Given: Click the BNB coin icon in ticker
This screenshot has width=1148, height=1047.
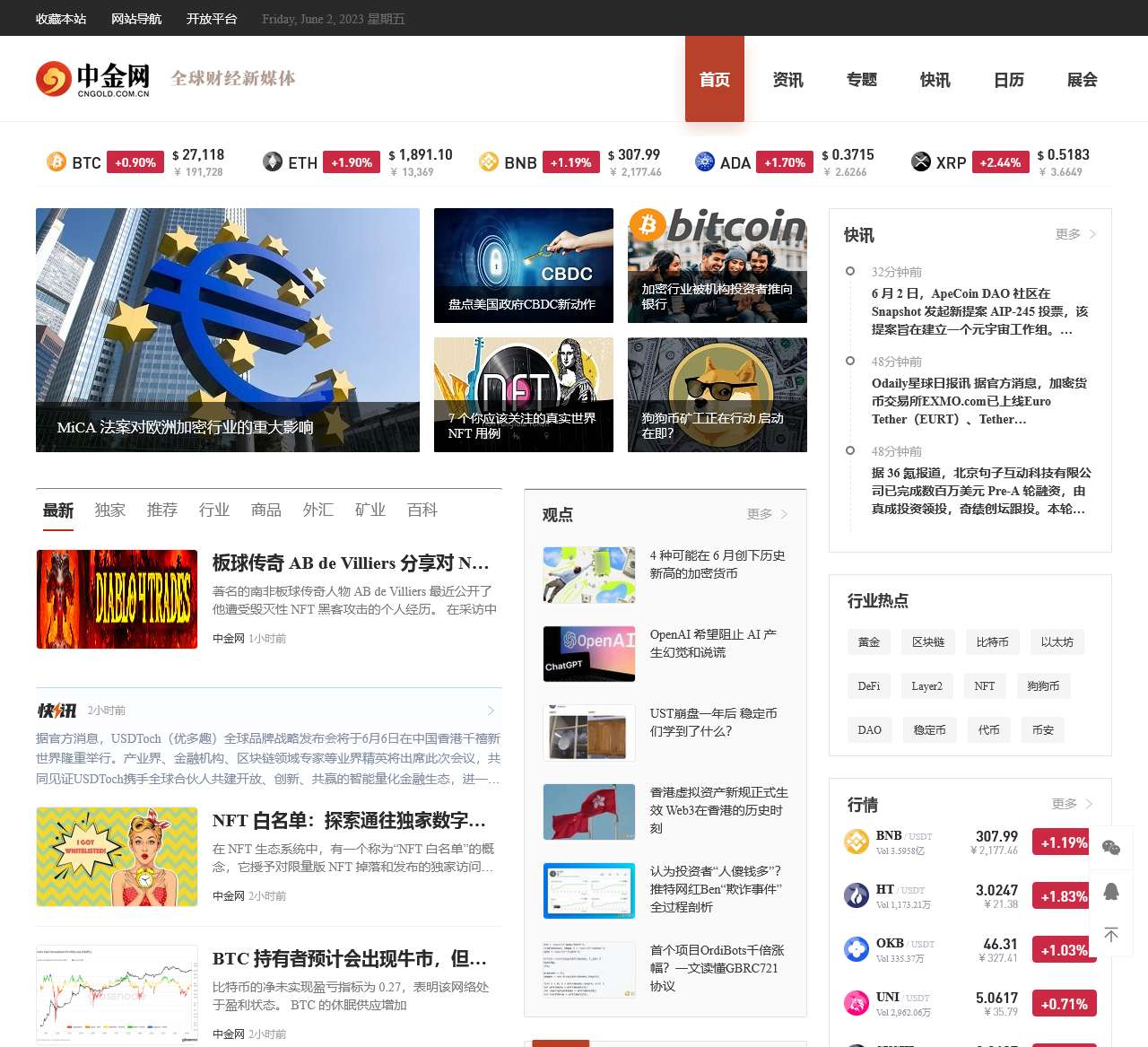Looking at the screenshot, I should pos(489,161).
